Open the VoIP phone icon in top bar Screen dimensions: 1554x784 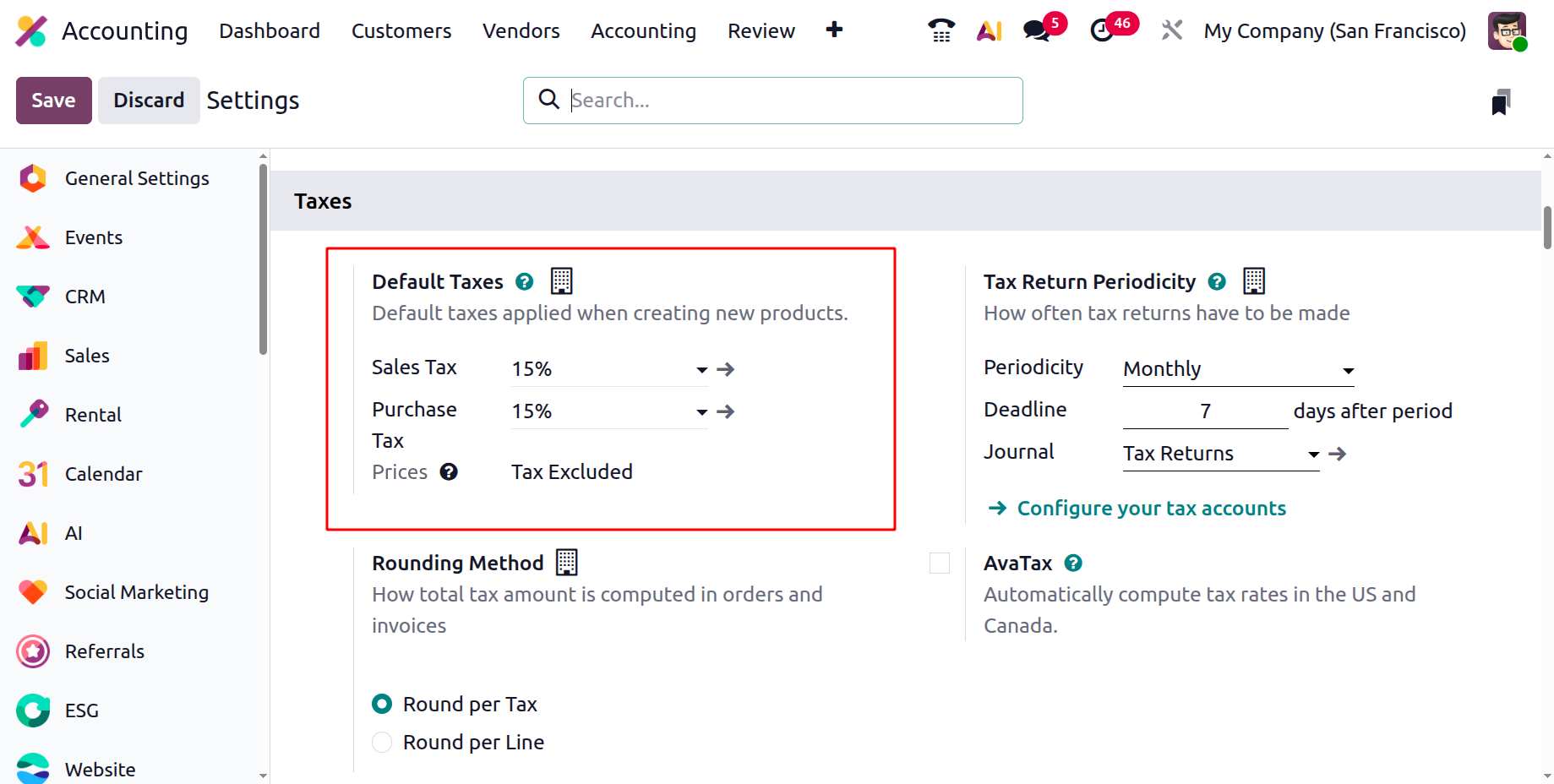[x=941, y=30]
